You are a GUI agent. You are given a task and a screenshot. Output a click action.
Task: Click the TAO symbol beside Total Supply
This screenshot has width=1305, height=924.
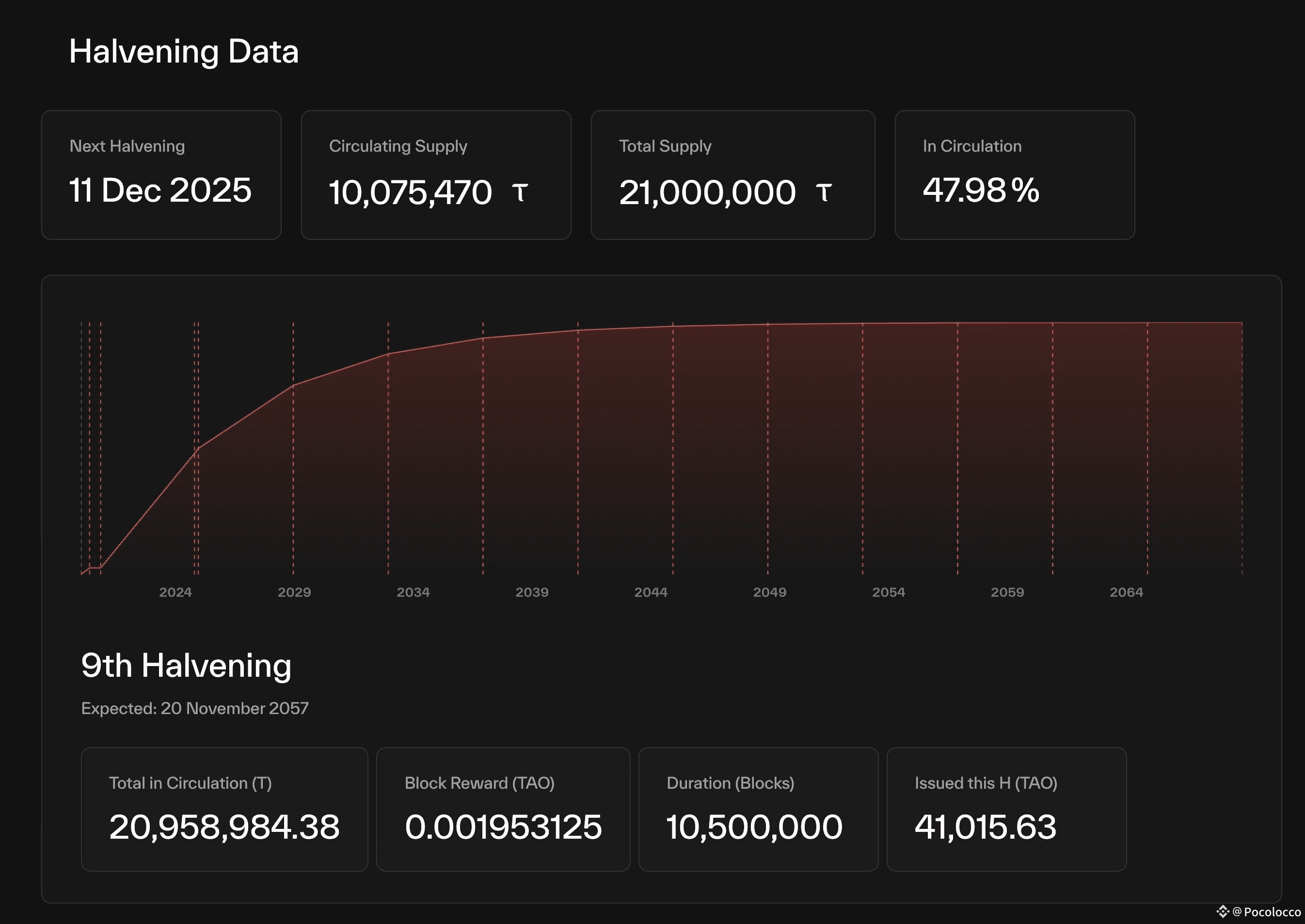point(824,192)
